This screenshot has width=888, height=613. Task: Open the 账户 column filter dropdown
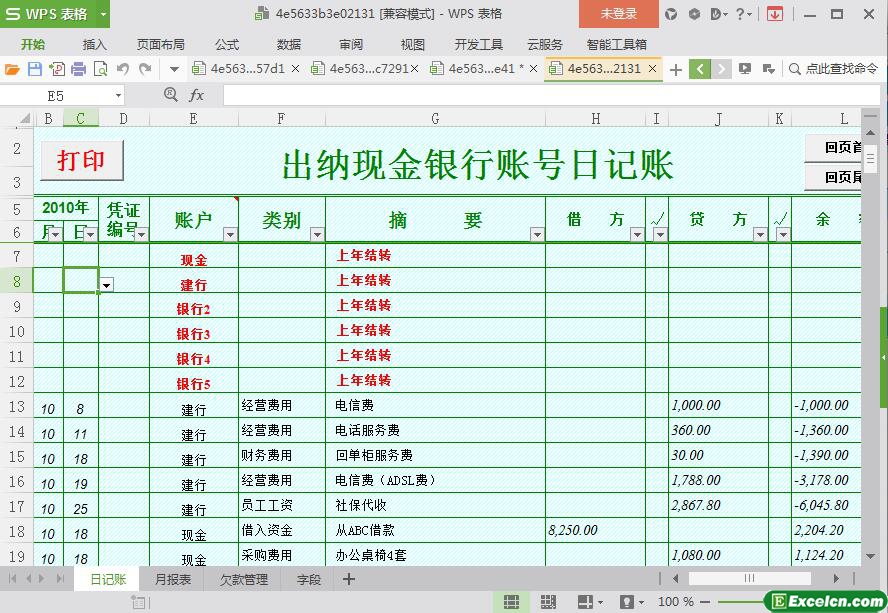tap(230, 235)
